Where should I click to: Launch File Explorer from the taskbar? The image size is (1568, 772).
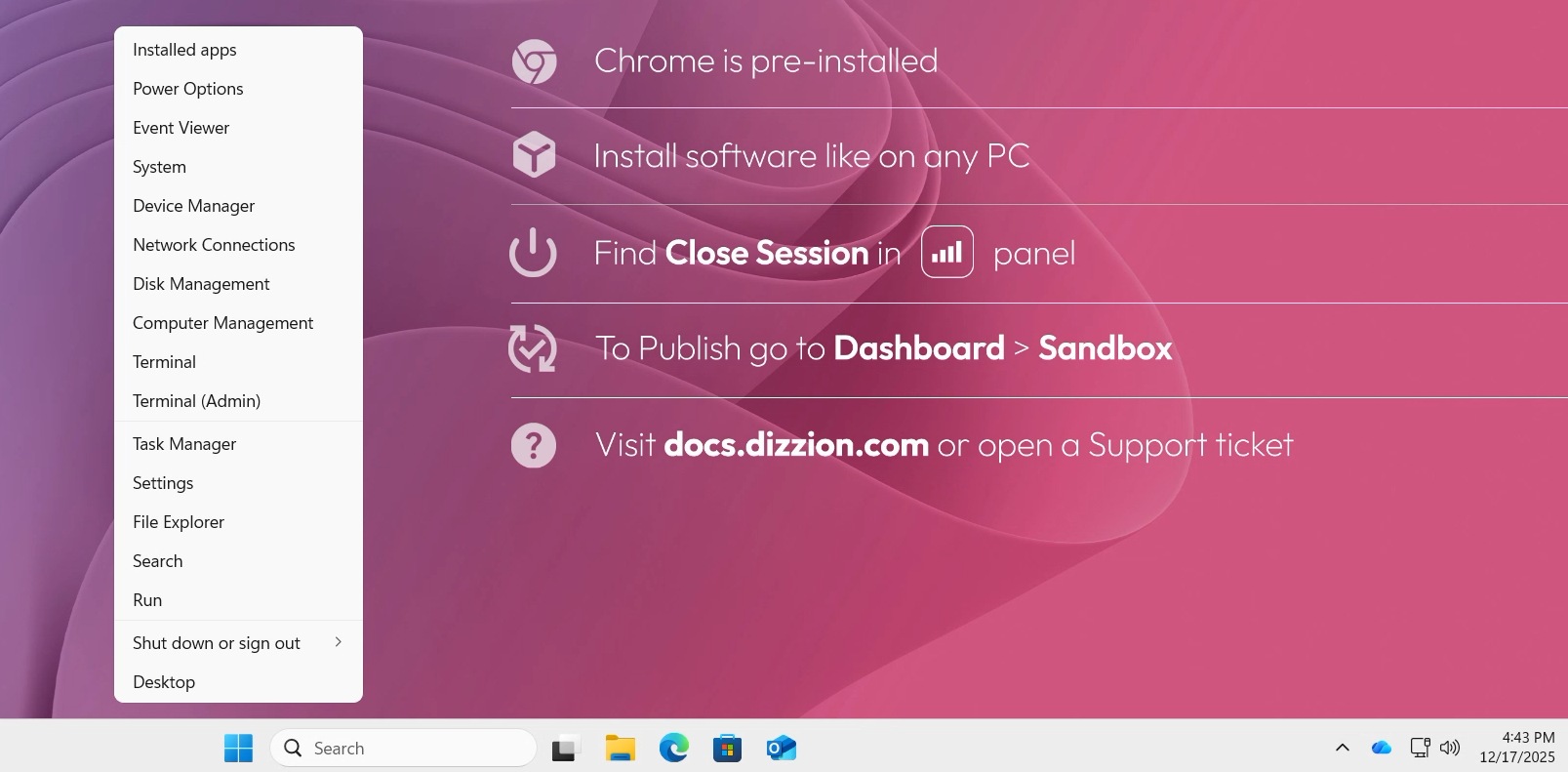(x=620, y=749)
